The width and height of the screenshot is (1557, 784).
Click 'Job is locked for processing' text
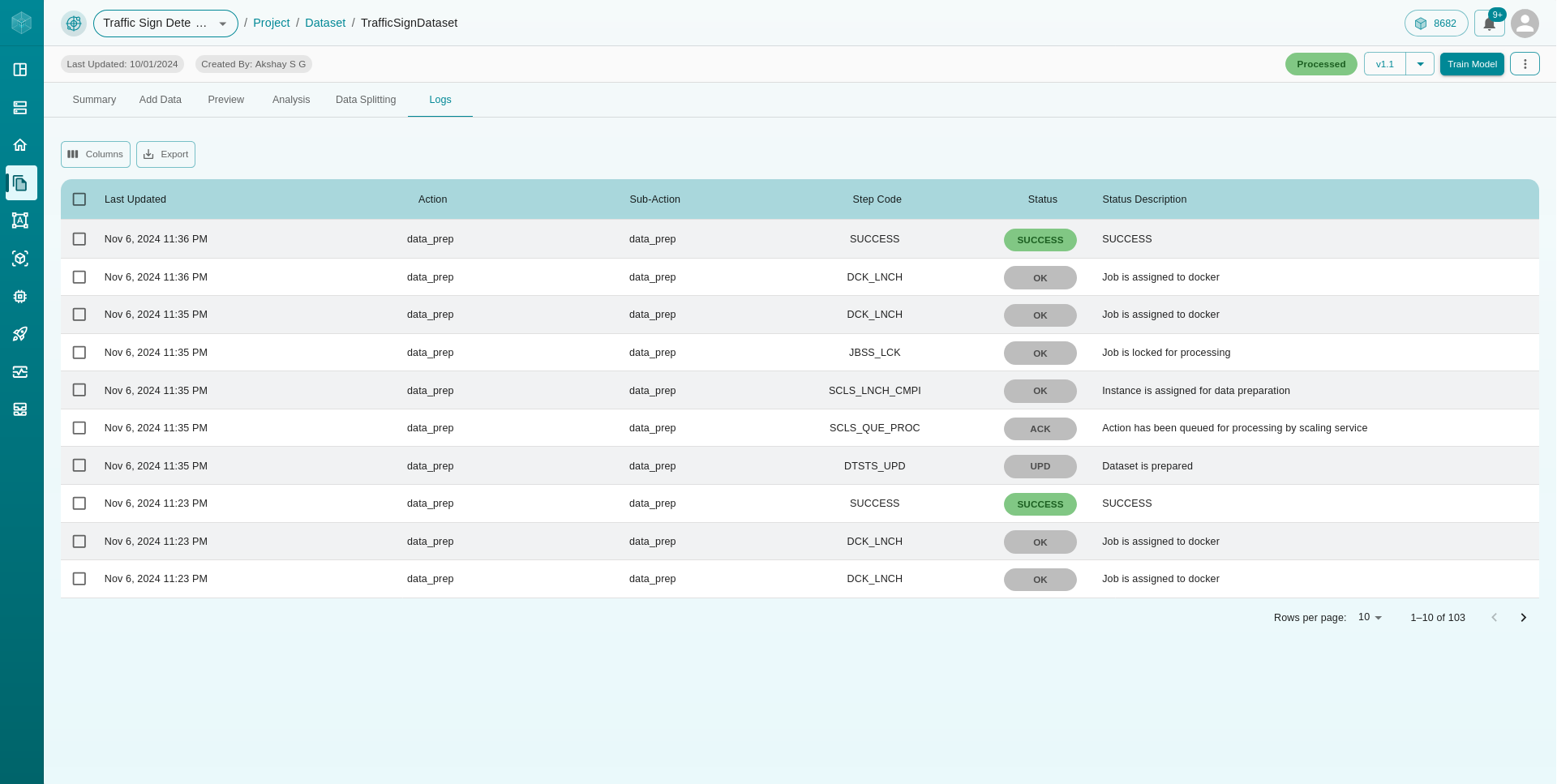coord(1166,353)
